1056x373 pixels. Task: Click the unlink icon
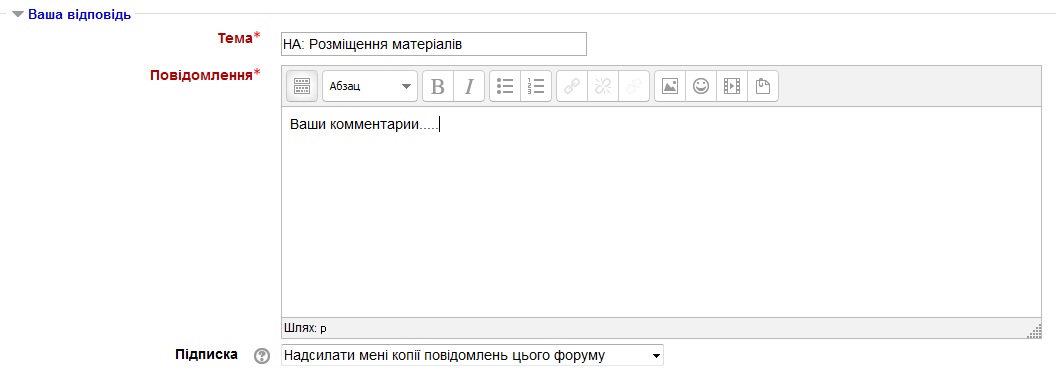pos(603,86)
